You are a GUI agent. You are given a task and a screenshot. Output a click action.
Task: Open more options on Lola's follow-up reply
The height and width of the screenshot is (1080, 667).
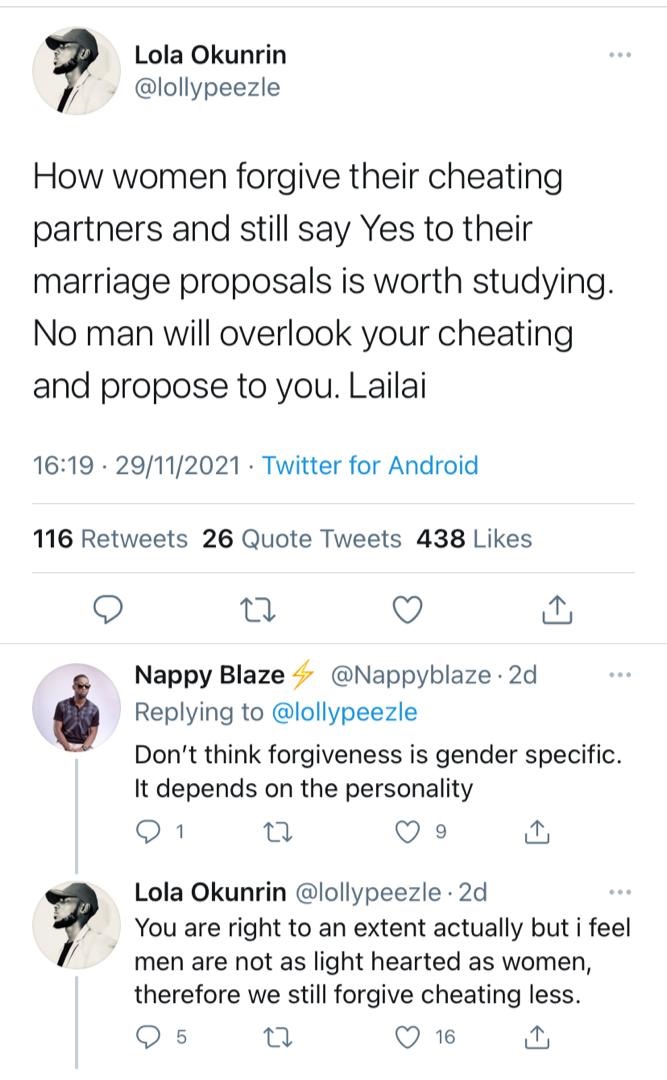(620, 891)
